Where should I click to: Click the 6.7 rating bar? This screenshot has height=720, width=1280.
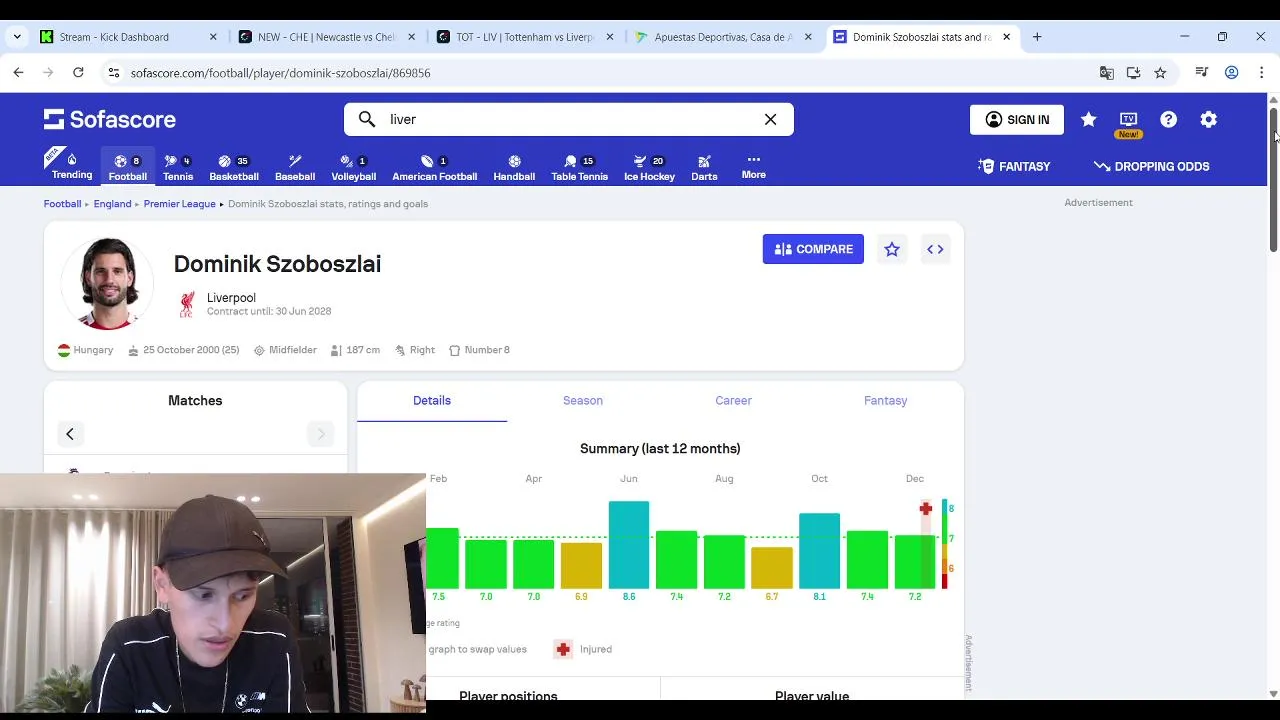pyautogui.click(x=771, y=568)
